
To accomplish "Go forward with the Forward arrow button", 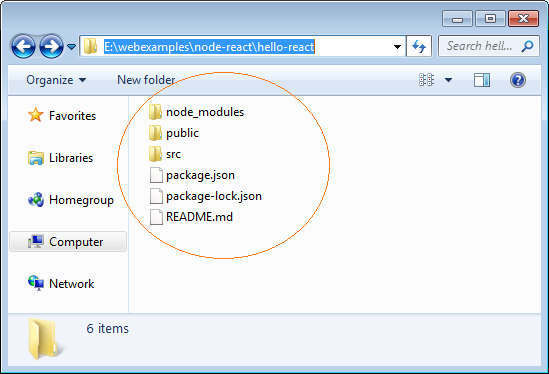I will (51, 47).
